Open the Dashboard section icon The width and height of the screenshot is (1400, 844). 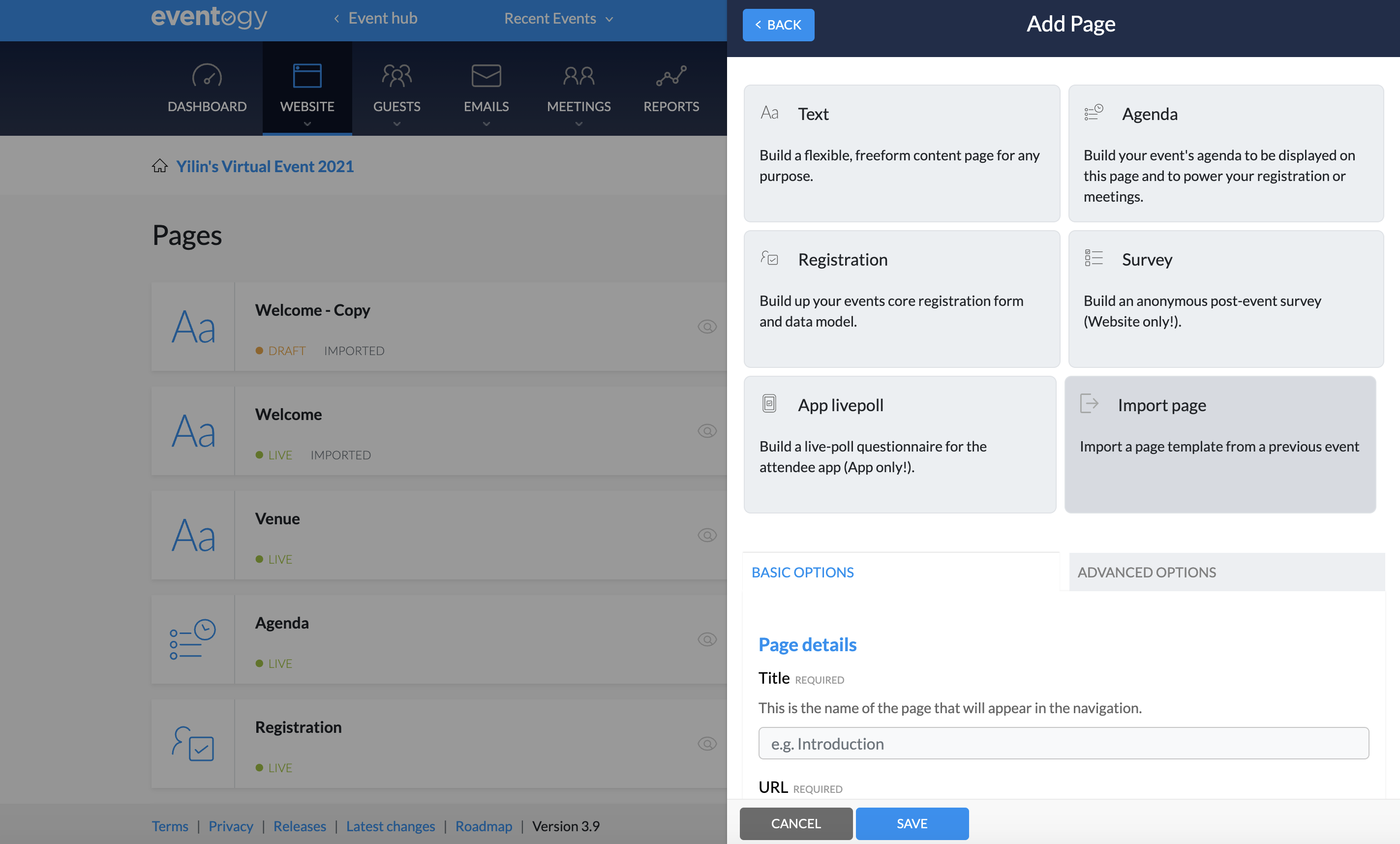click(206, 76)
